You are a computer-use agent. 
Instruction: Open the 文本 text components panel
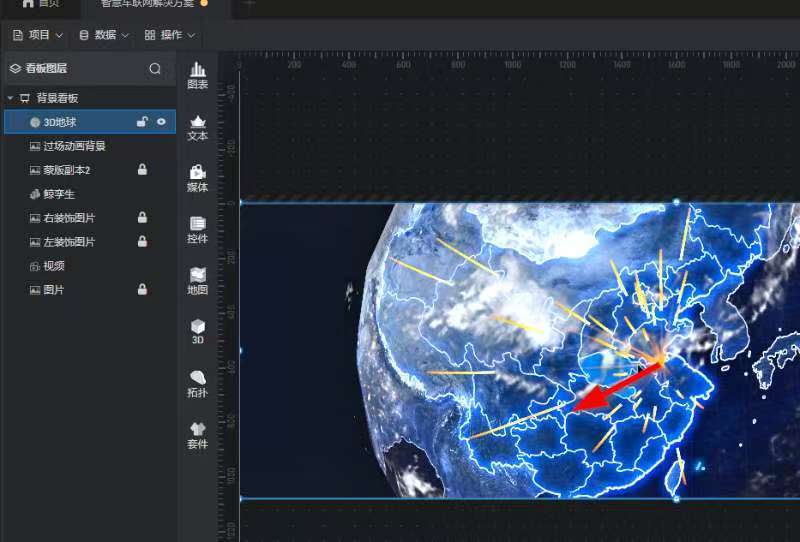click(197, 128)
